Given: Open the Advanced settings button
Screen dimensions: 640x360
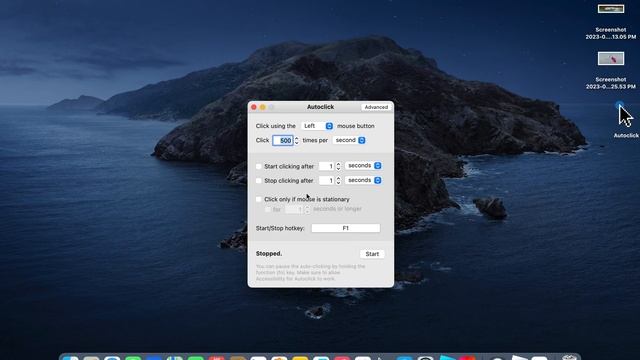Looking at the screenshot, I should coord(376,107).
